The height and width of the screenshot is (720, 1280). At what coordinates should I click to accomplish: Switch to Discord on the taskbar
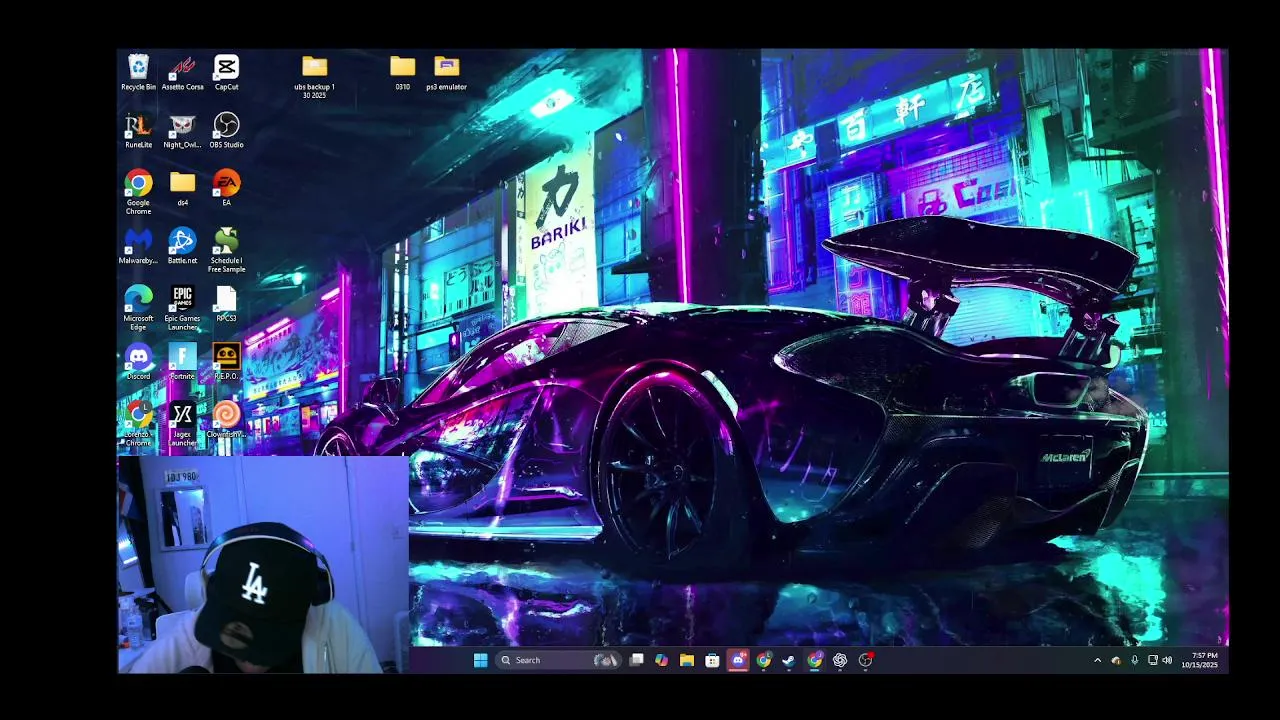[738, 660]
